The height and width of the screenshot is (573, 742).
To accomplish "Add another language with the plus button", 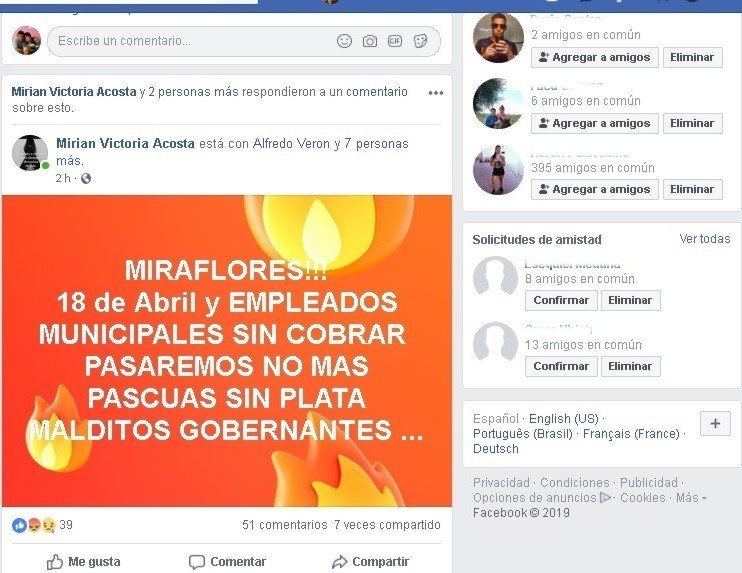I will tap(715, 423).
